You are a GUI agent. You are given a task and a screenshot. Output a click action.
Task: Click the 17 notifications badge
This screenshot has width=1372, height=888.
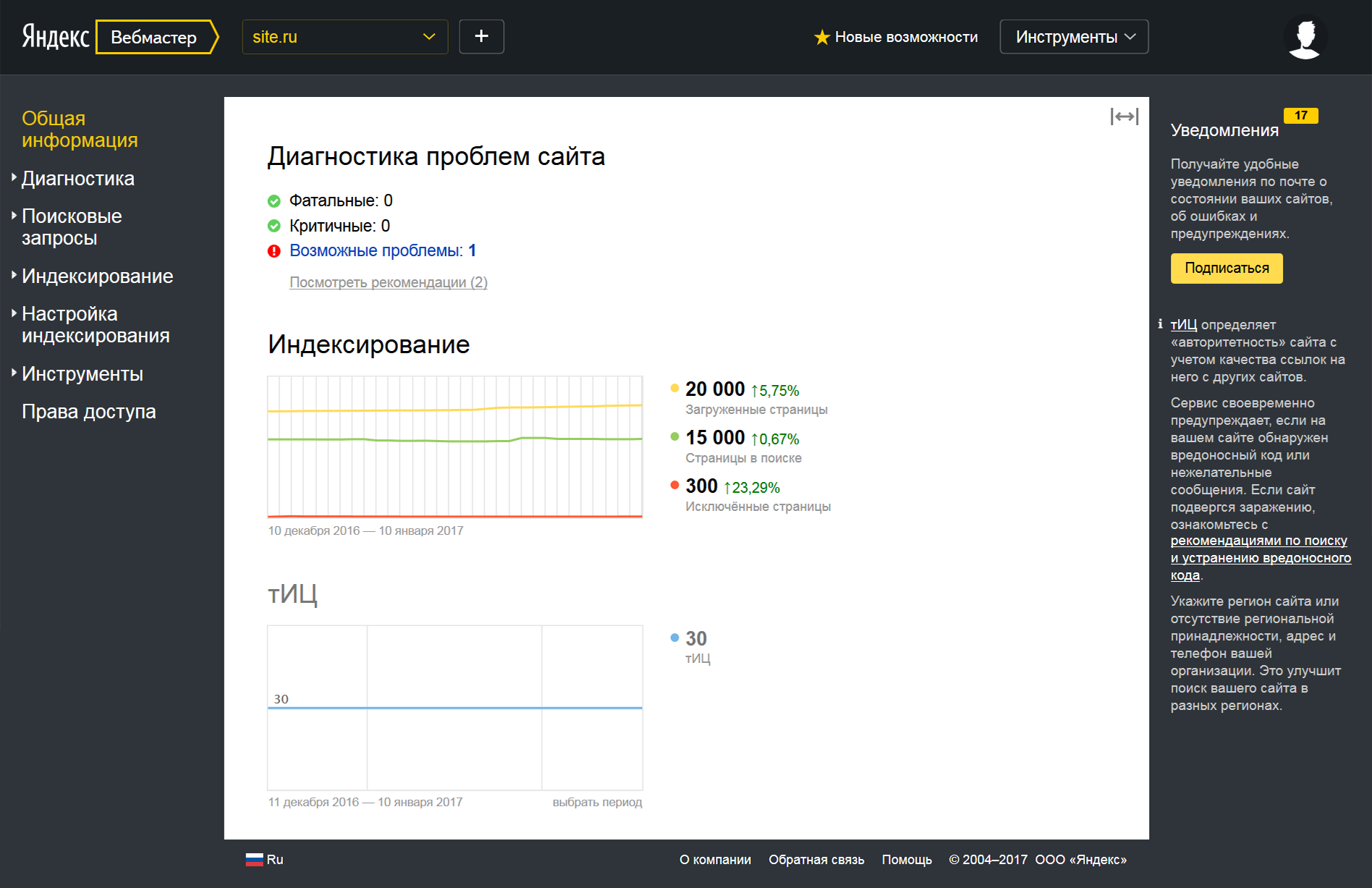[x=1301, y=116]
